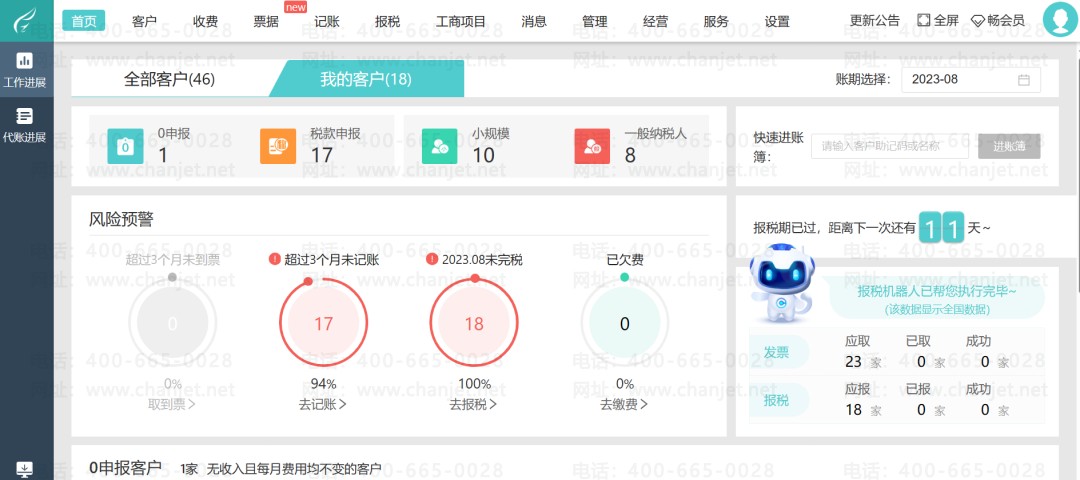Switch to 我的客户(18) tab
1080x480 pixels.
coord(366,79)
